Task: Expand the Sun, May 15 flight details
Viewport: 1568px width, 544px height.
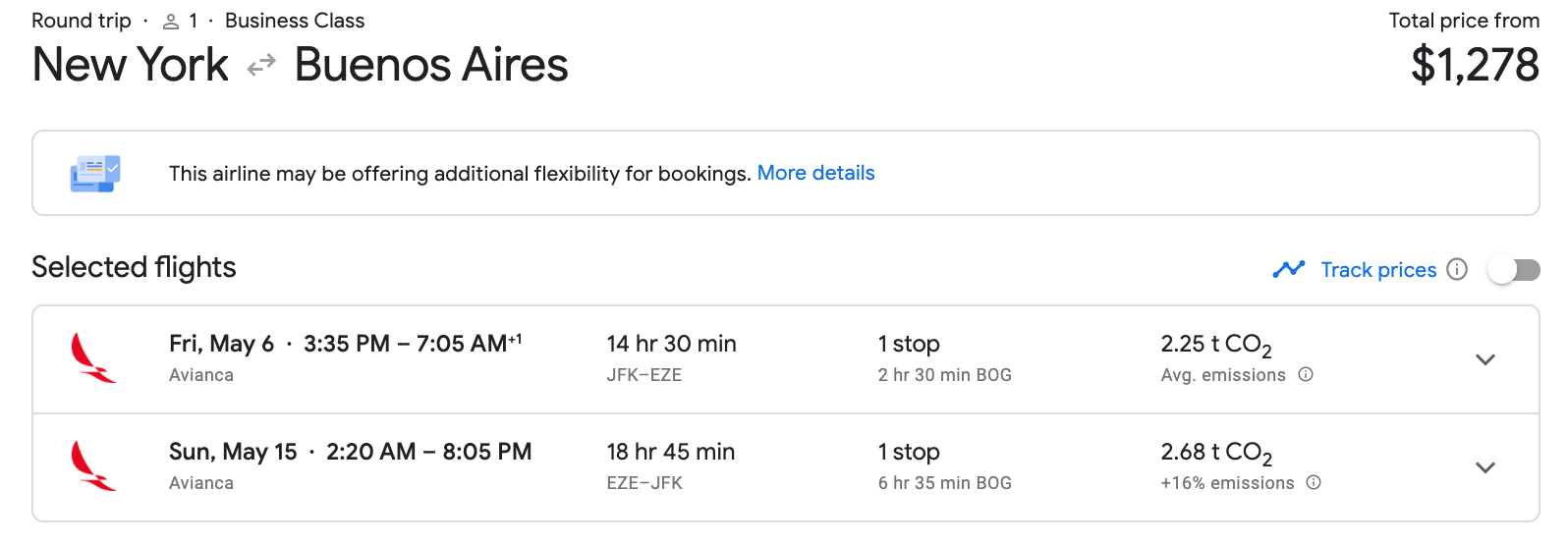Action: click(x=1485, y=467)
